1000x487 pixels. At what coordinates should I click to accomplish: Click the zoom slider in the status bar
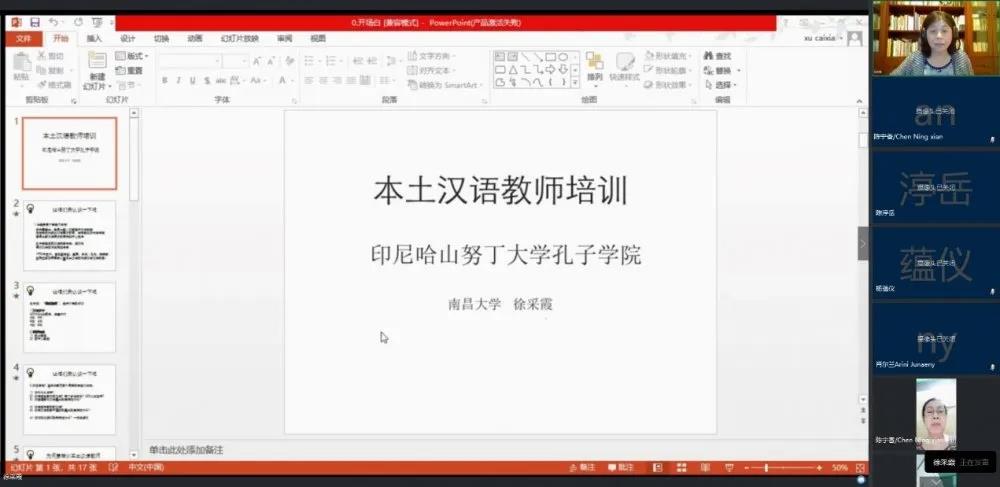click(x=784, y=468)
